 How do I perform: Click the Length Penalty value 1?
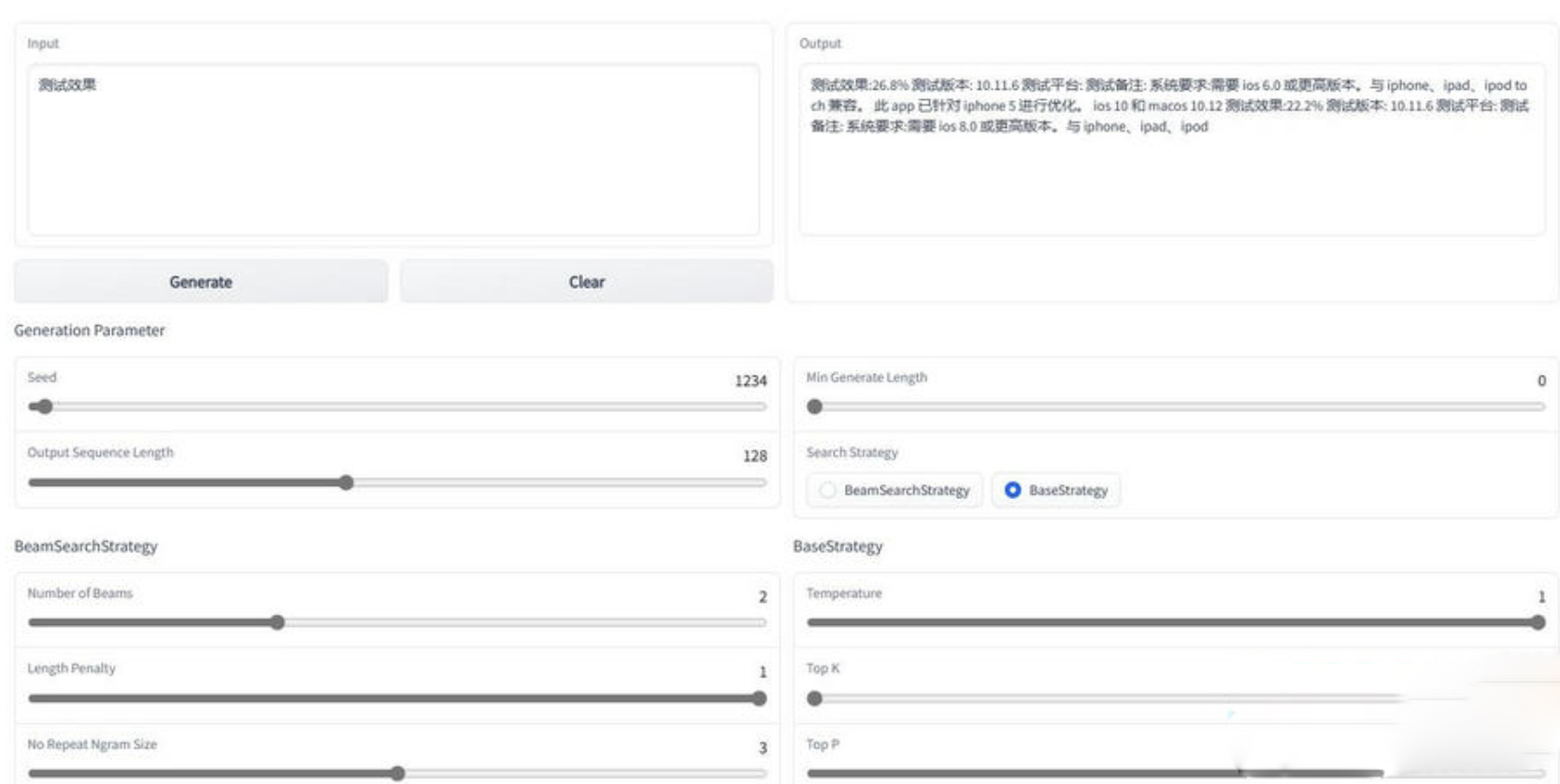point(763,672)
